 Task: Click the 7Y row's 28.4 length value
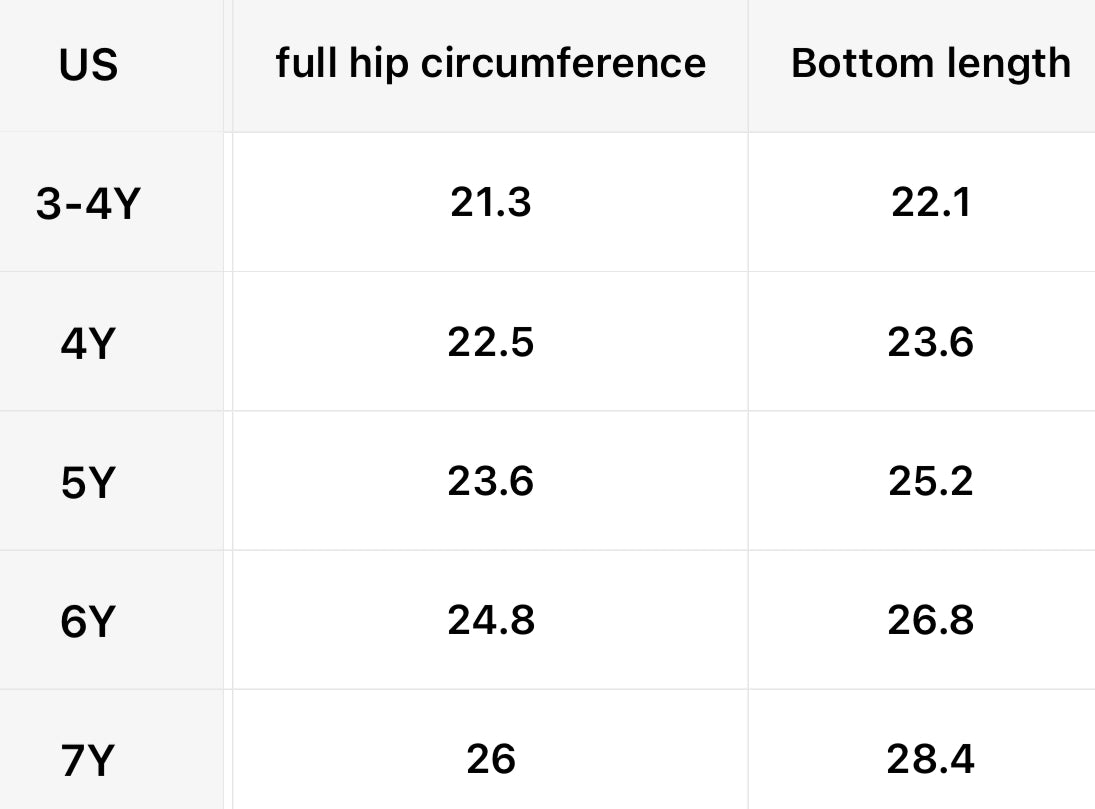(x=930, y=760)
